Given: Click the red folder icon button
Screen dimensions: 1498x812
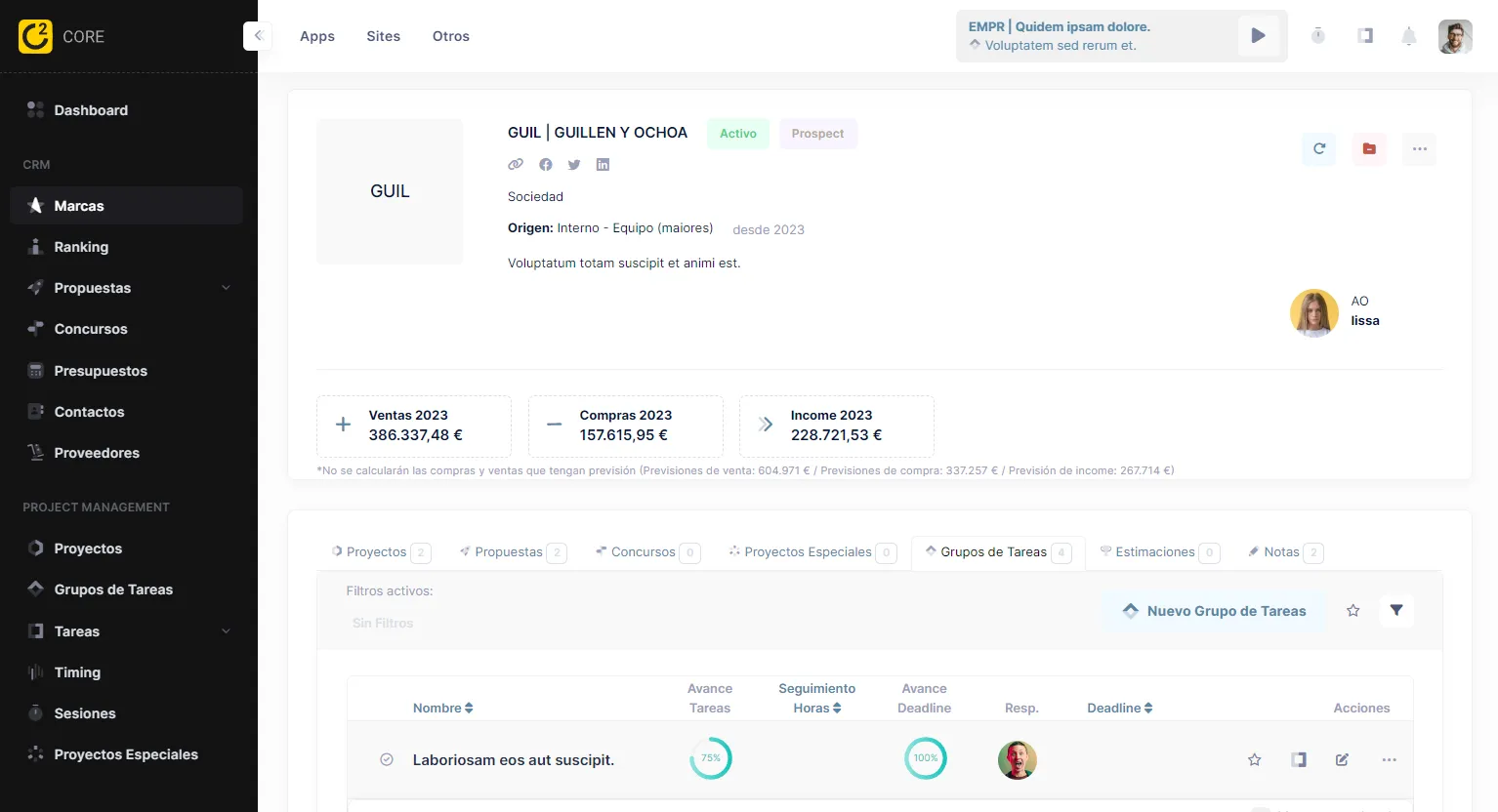Looking at the screenshot, I should click(1369, 149).
